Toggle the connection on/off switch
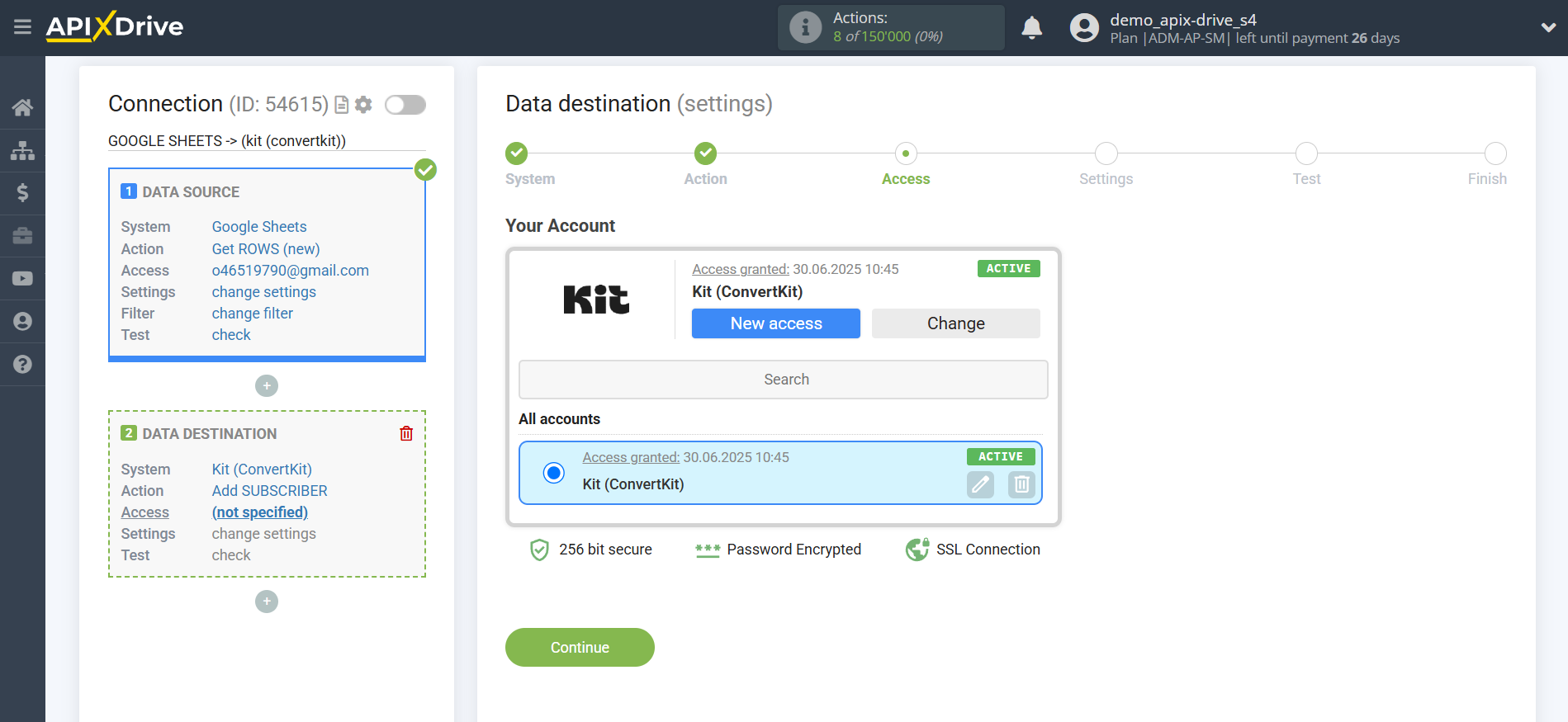1568x722 pixels. 405,105
